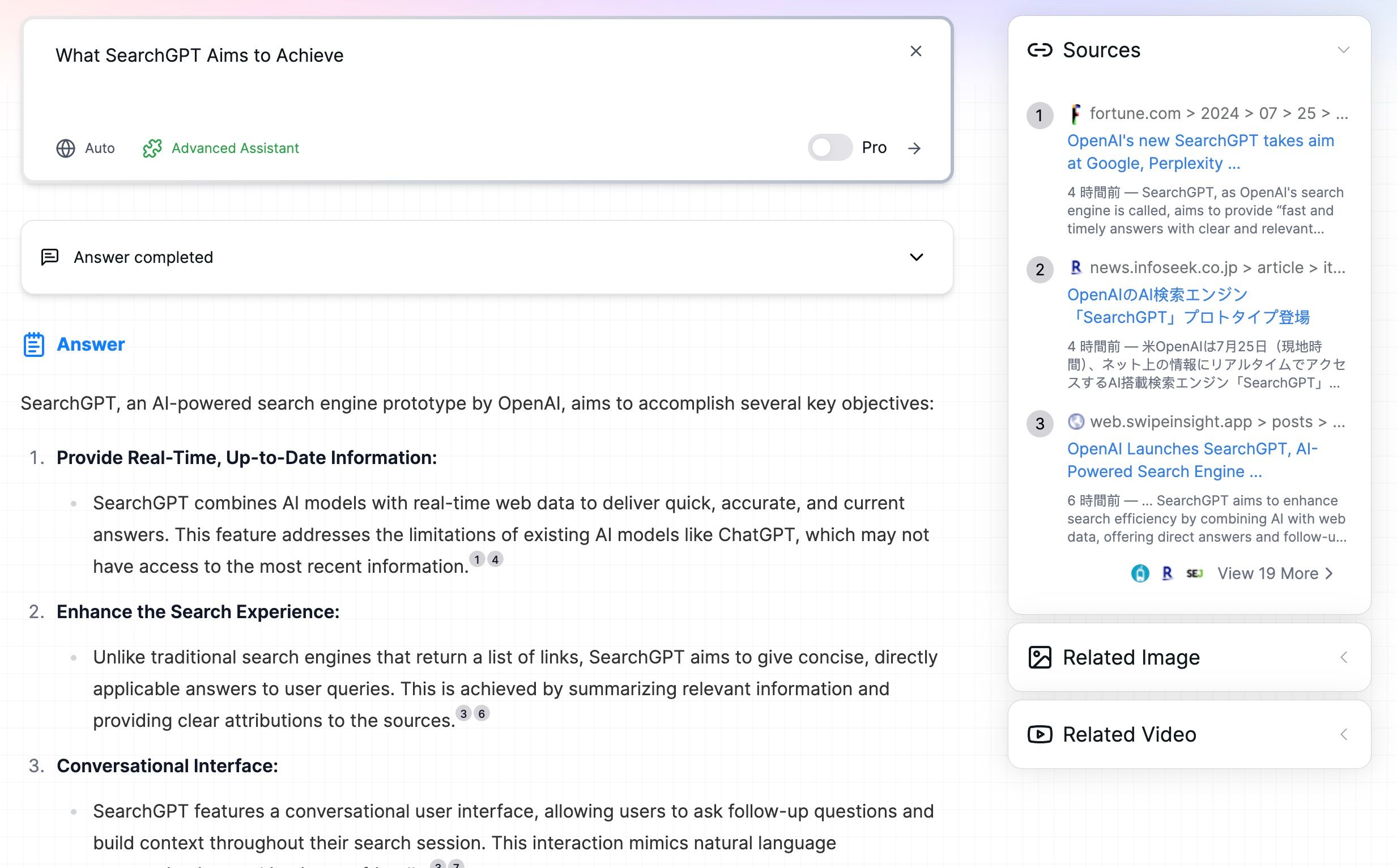Click the news.infoseek.co.jp breadcrumb path
1397x868 pixels.
1217,267
